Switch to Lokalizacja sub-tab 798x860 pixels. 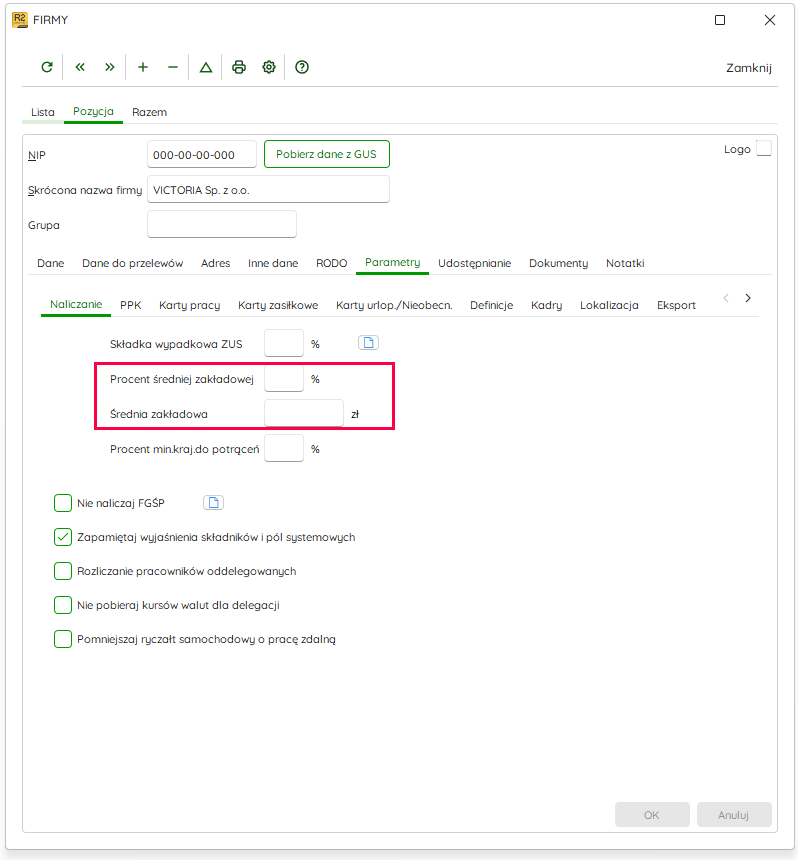pos(609,305)
